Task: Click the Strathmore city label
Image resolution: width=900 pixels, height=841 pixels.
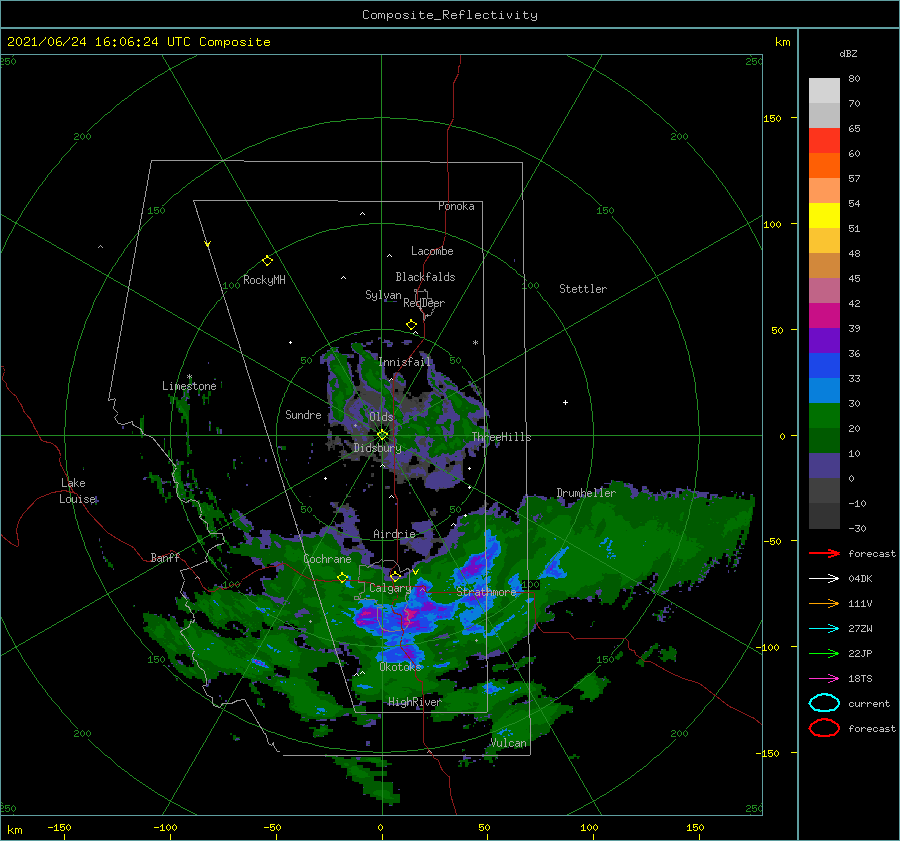Action: click(486, 592)
